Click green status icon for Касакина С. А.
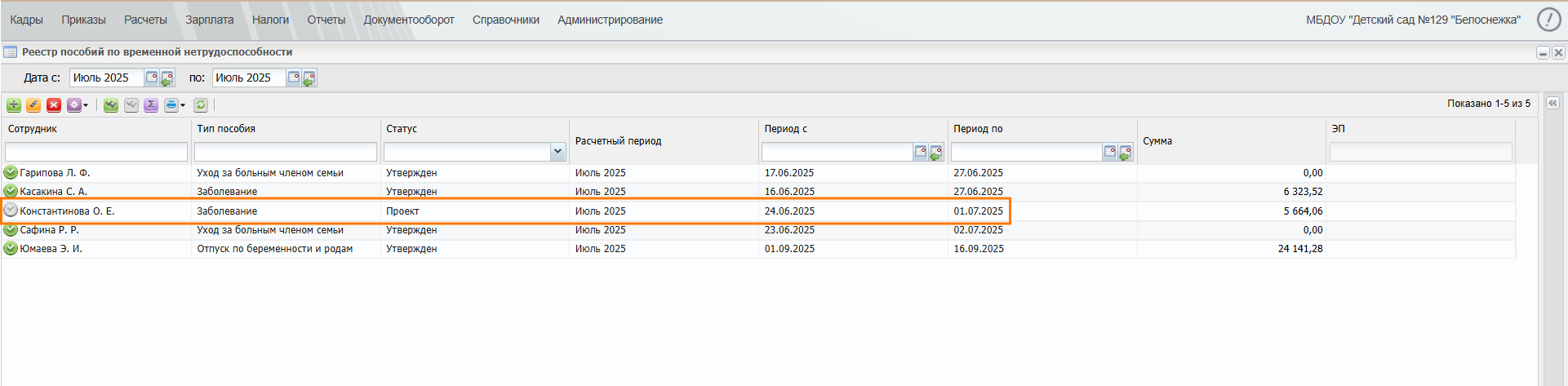 (x=11, y=192)
